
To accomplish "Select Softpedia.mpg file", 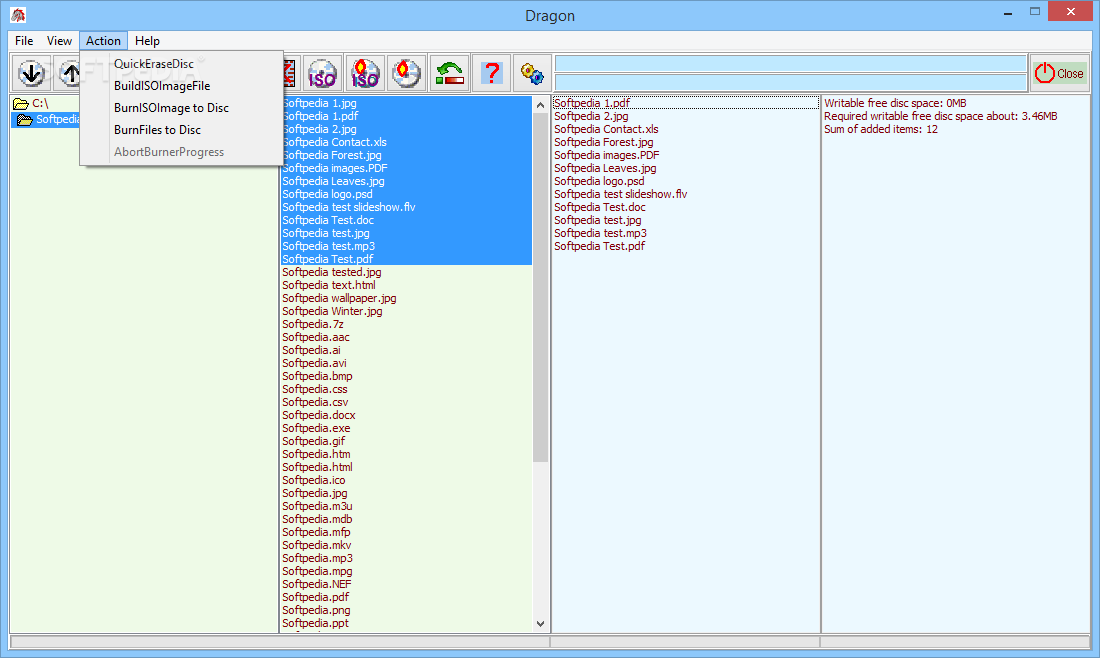I will 317,571.
